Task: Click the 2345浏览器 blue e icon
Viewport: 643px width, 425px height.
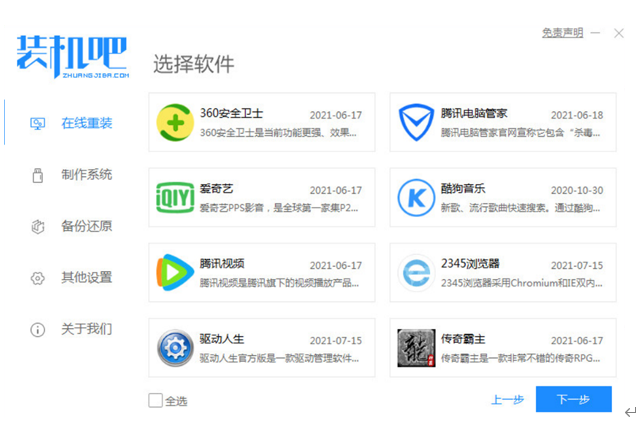Action: pos(416,272)
